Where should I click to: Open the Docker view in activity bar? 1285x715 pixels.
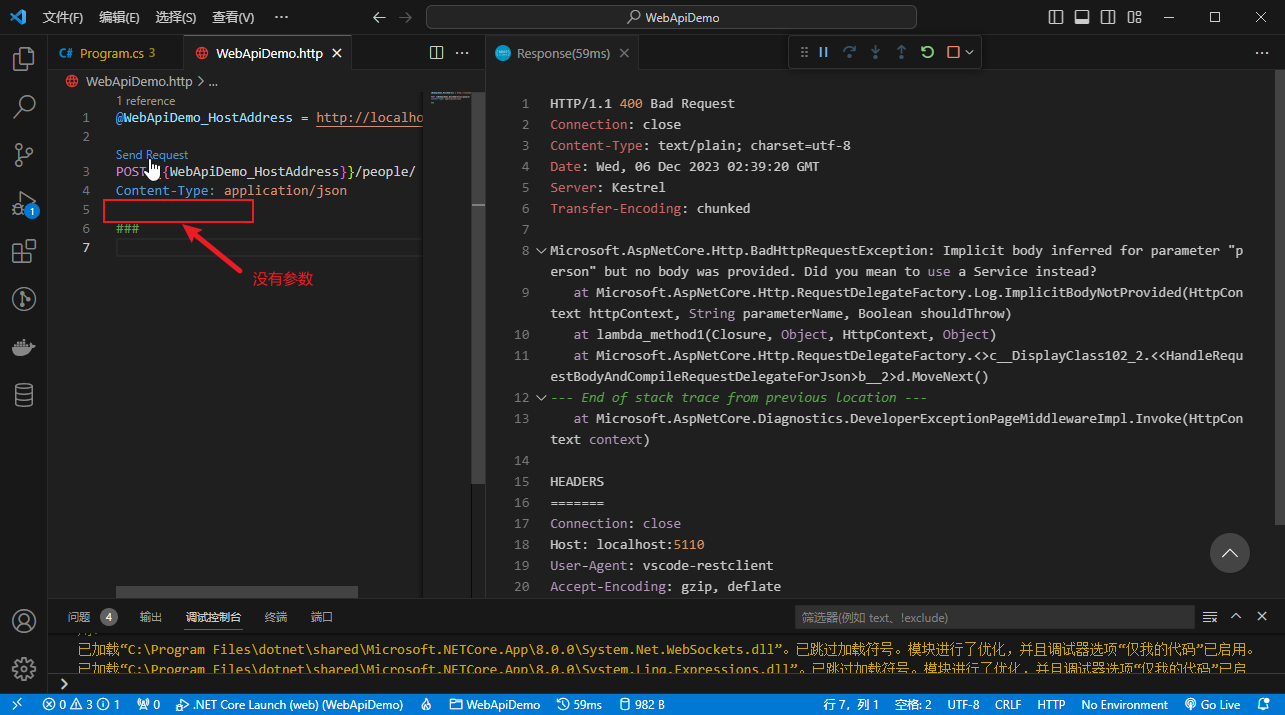(x=24, y=347)
